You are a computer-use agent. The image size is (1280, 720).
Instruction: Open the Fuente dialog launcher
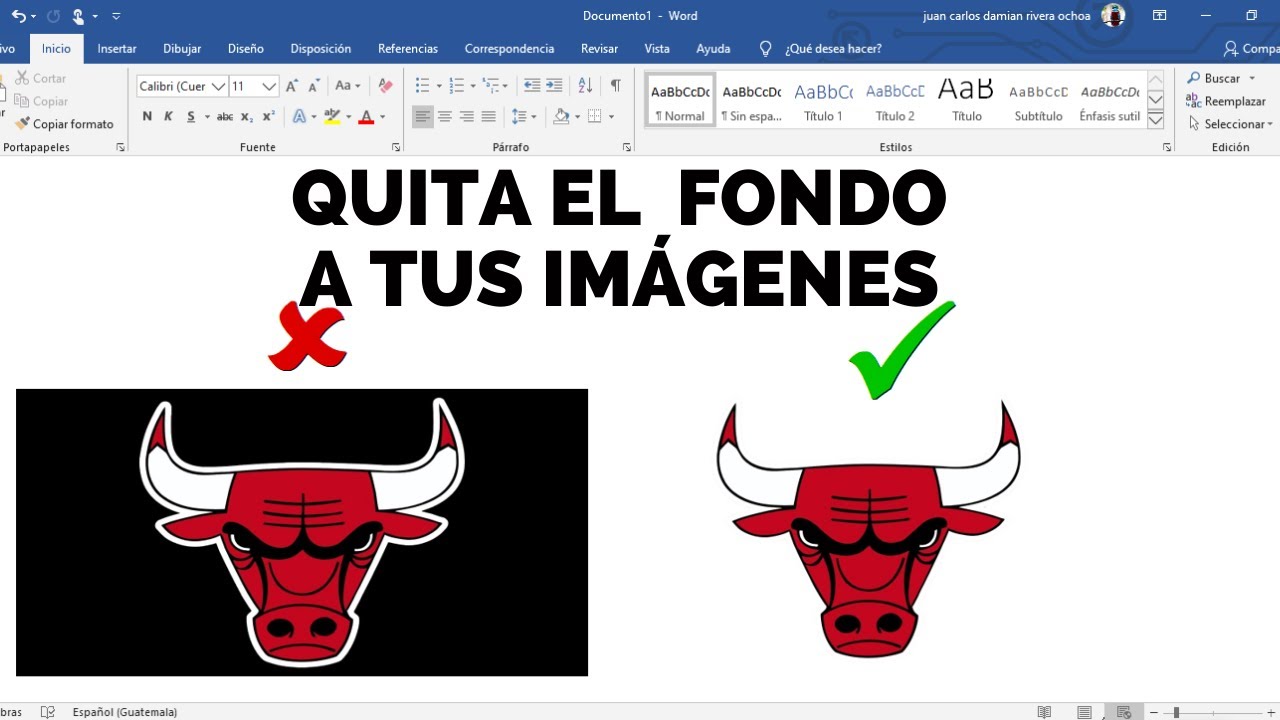(396, 147)
